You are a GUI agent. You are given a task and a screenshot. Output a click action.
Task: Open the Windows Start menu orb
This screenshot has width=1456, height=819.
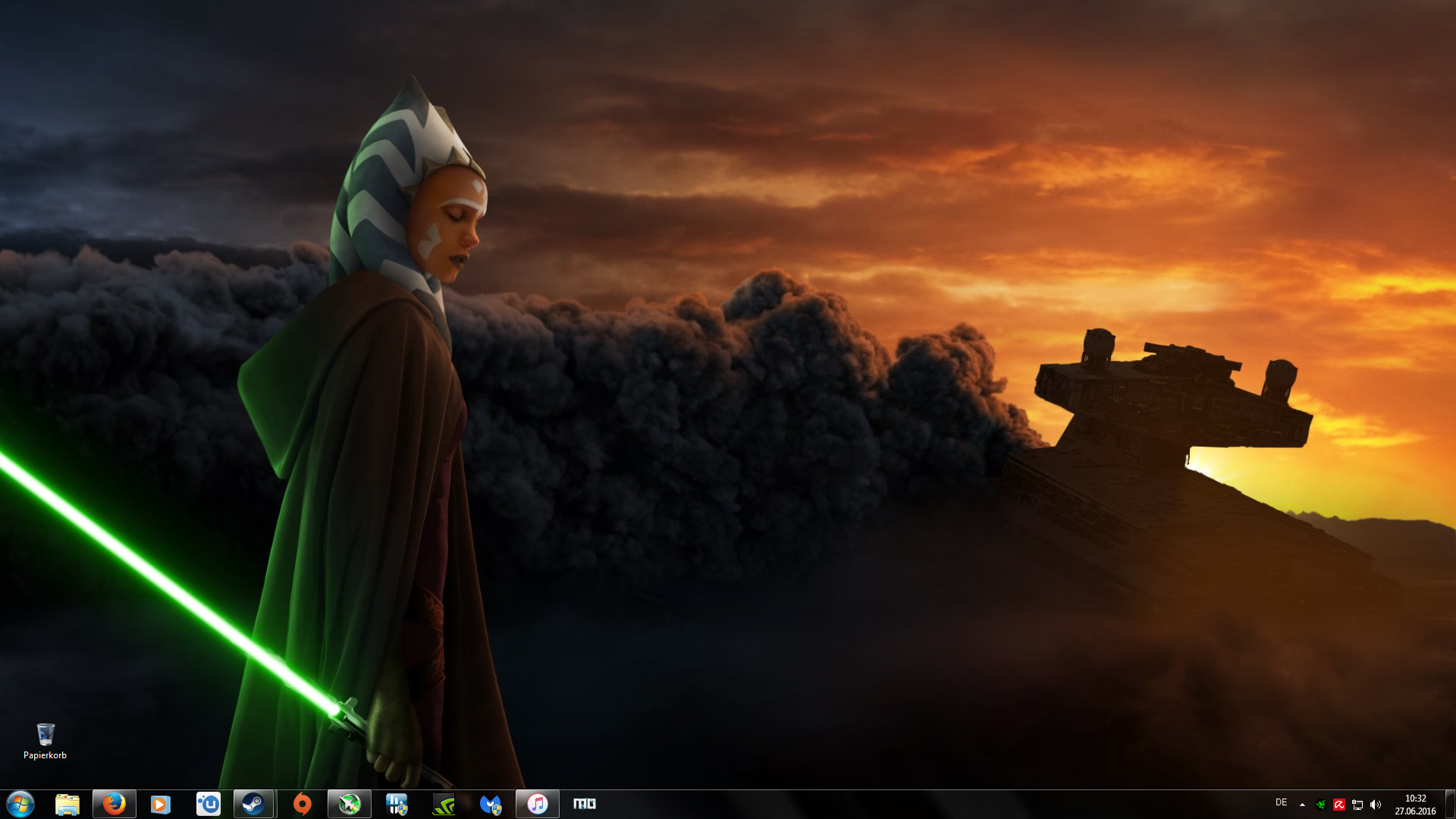click(x=20, y=804)
